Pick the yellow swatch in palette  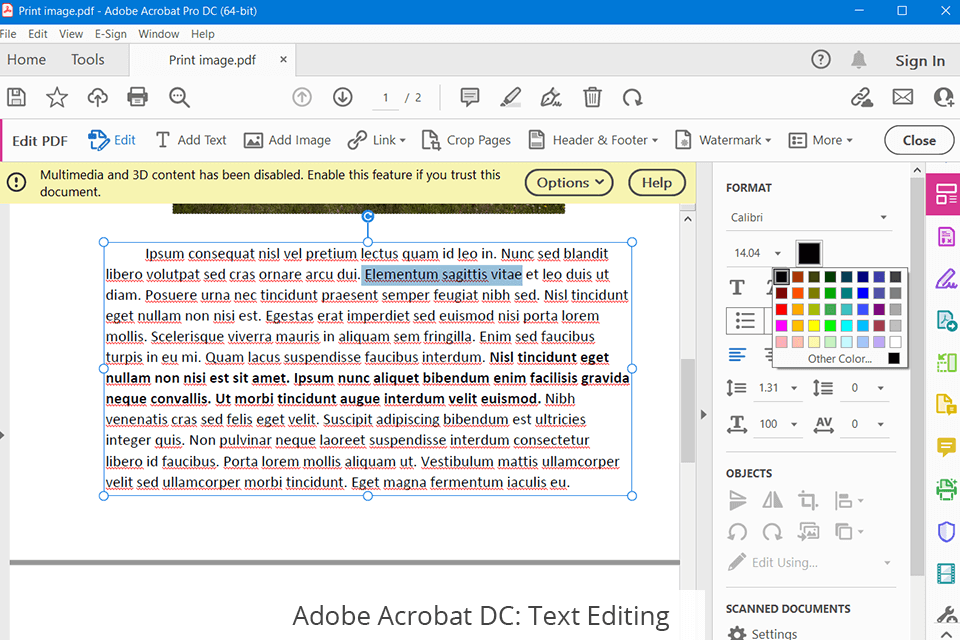point(814,325)
